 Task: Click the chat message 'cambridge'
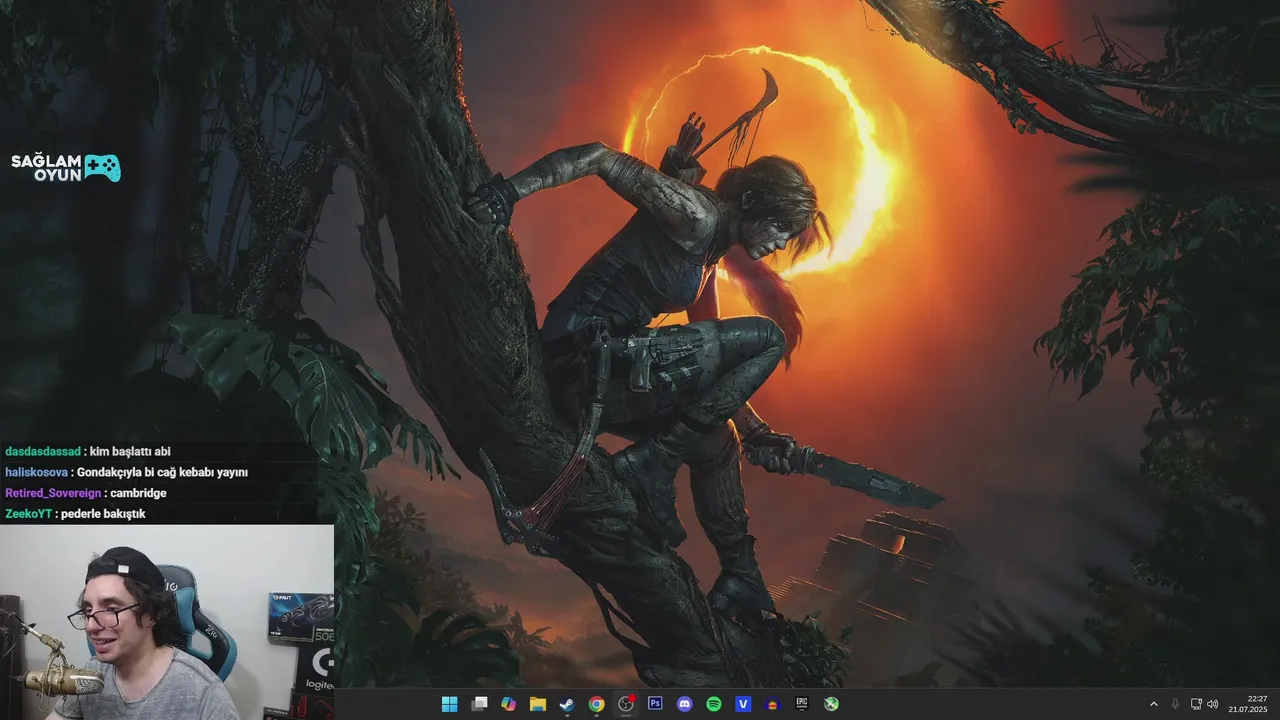coord(138,493)
